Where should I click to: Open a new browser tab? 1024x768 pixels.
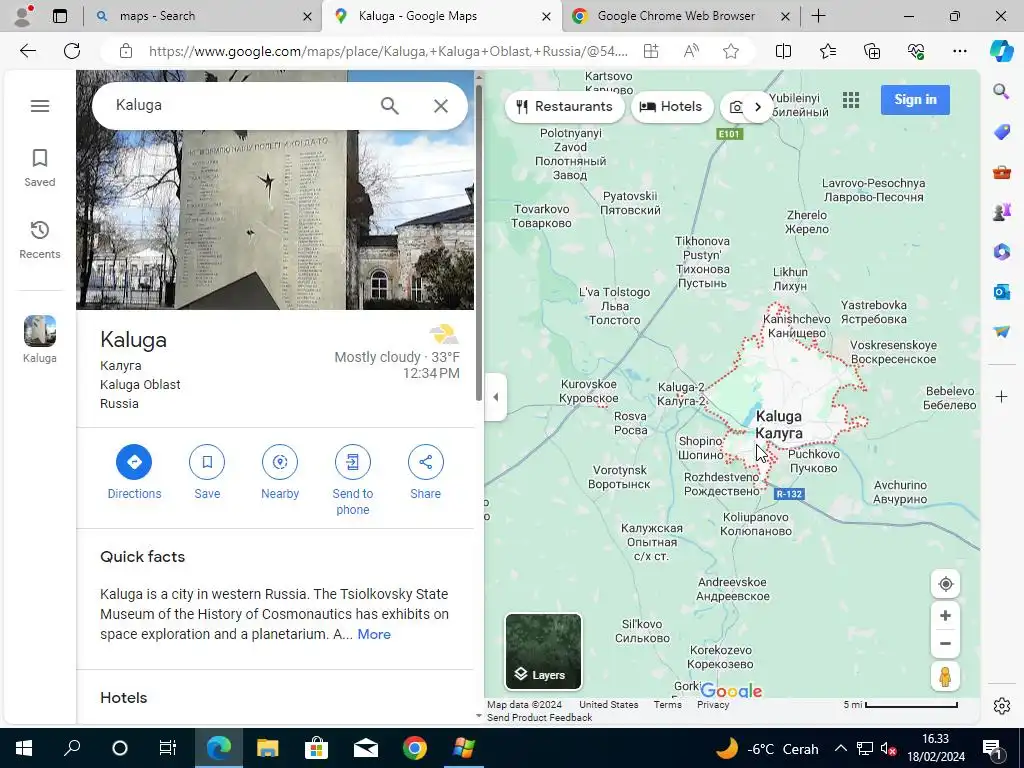click(818, 16)
